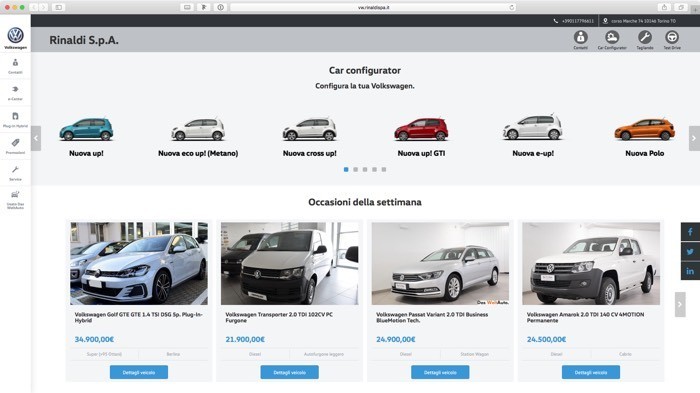Click the 21.900,00€ price

(245, 339)
